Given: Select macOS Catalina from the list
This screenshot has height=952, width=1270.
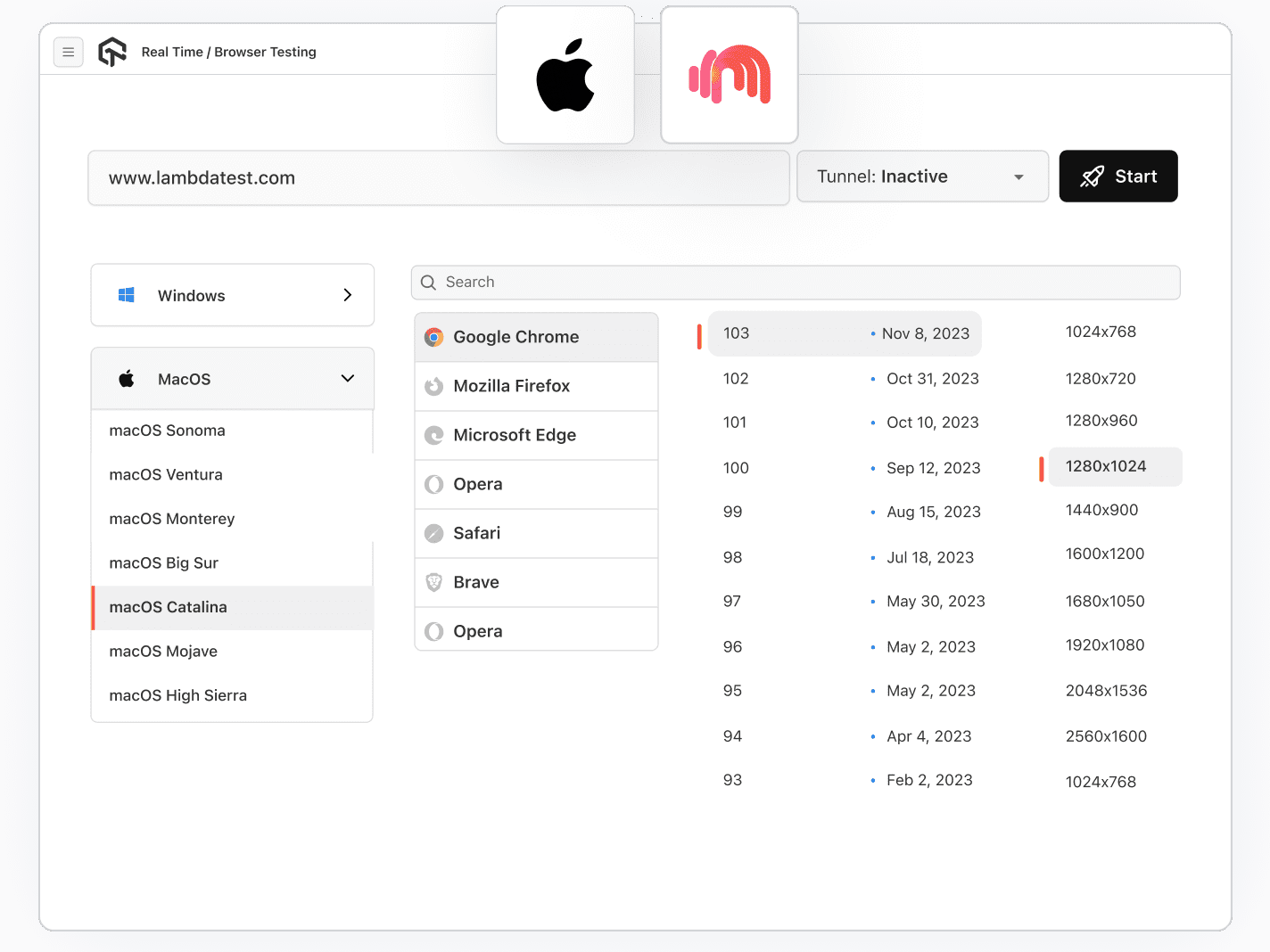Looking at the screenshot, I should pos(168,607).
